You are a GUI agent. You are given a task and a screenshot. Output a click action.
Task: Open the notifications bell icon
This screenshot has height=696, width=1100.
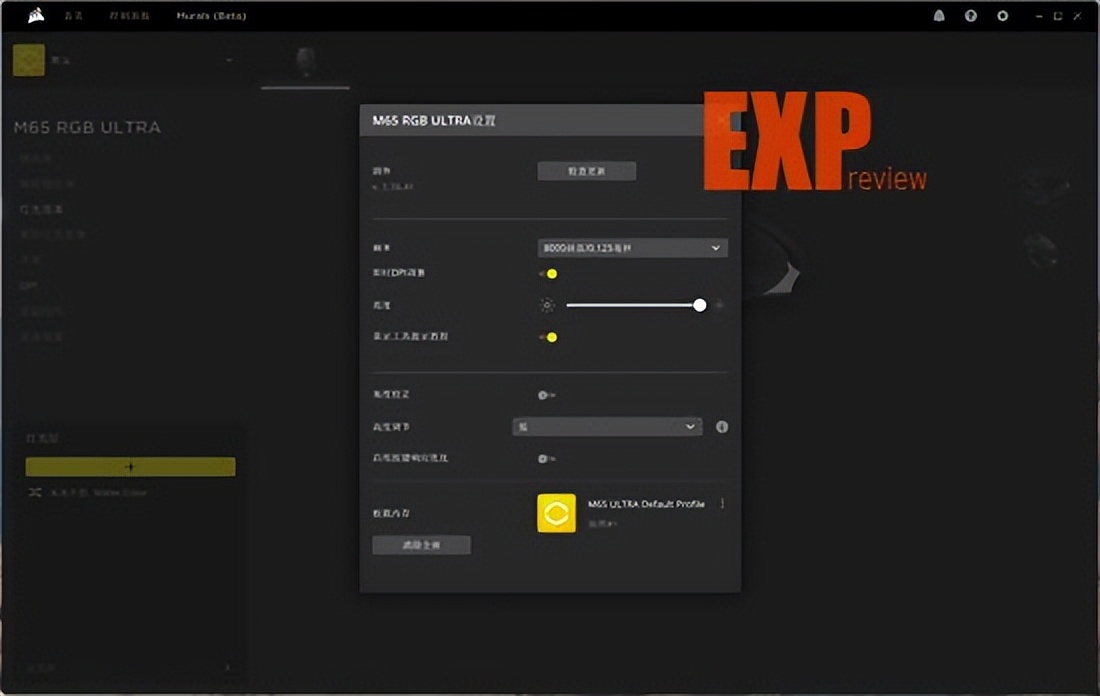(x=939, y=16)
